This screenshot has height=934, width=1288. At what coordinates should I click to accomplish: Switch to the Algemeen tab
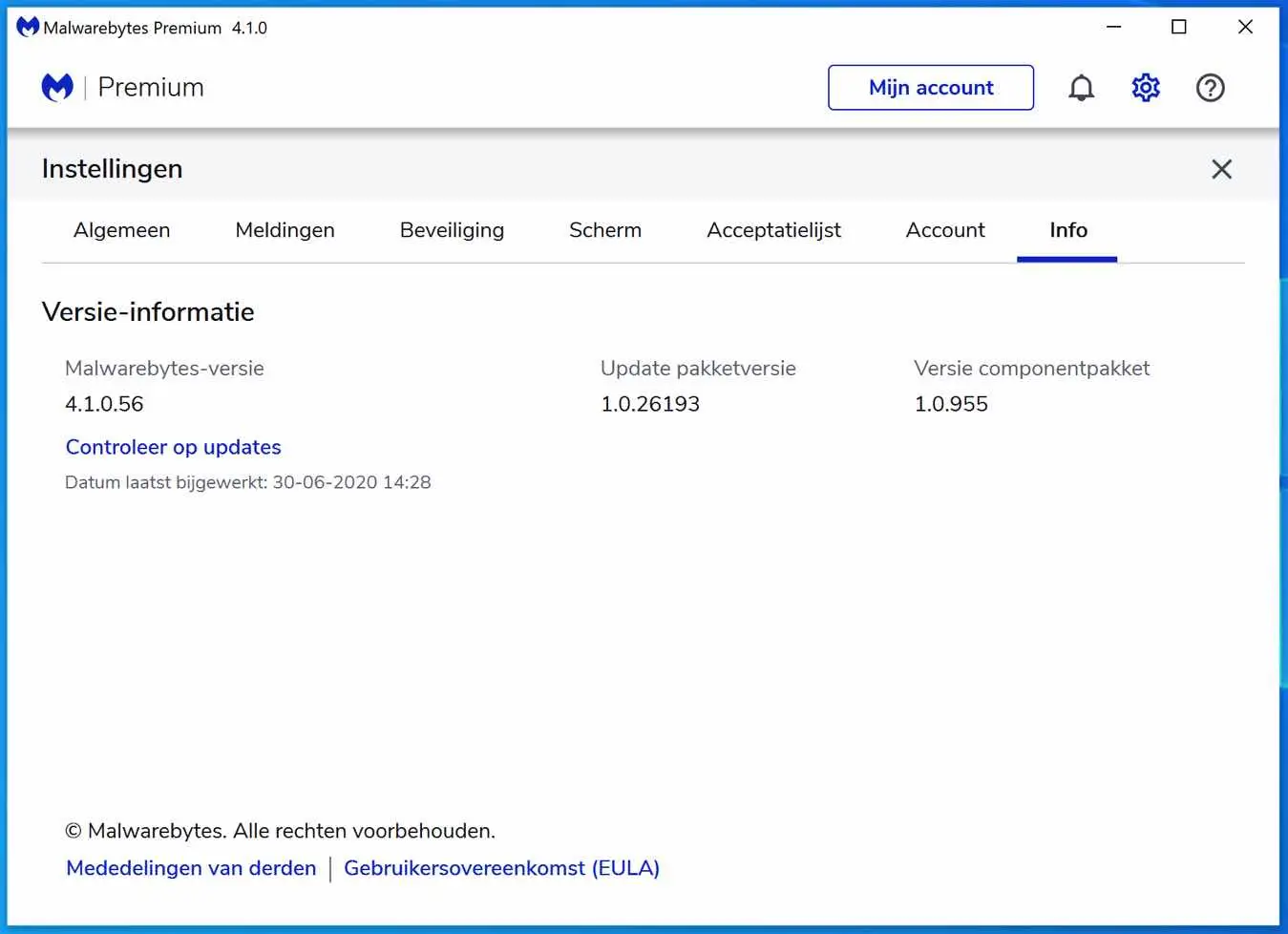(x=121, y=230)
